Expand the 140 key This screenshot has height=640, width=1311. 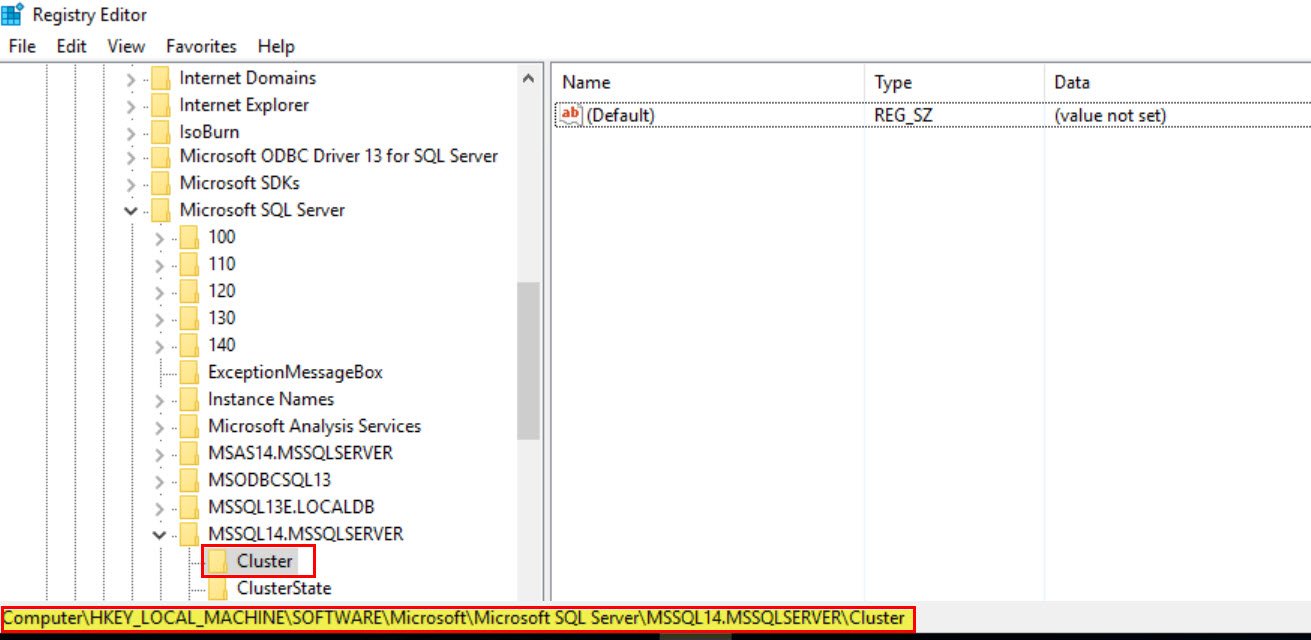tap(159, 345)
